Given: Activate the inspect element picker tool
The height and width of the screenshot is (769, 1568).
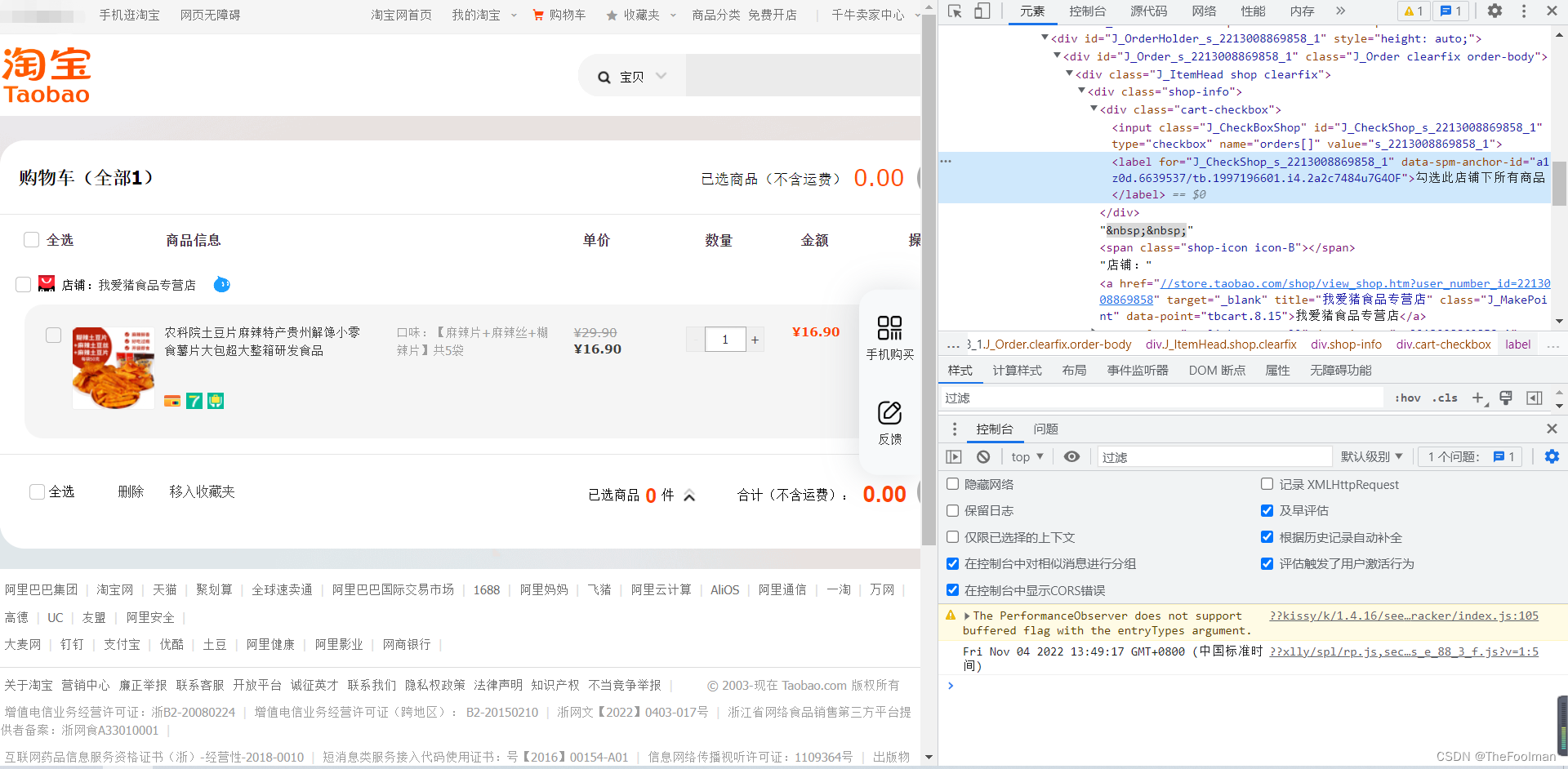Looking at the screenshot, I should [x=955, y=11].
